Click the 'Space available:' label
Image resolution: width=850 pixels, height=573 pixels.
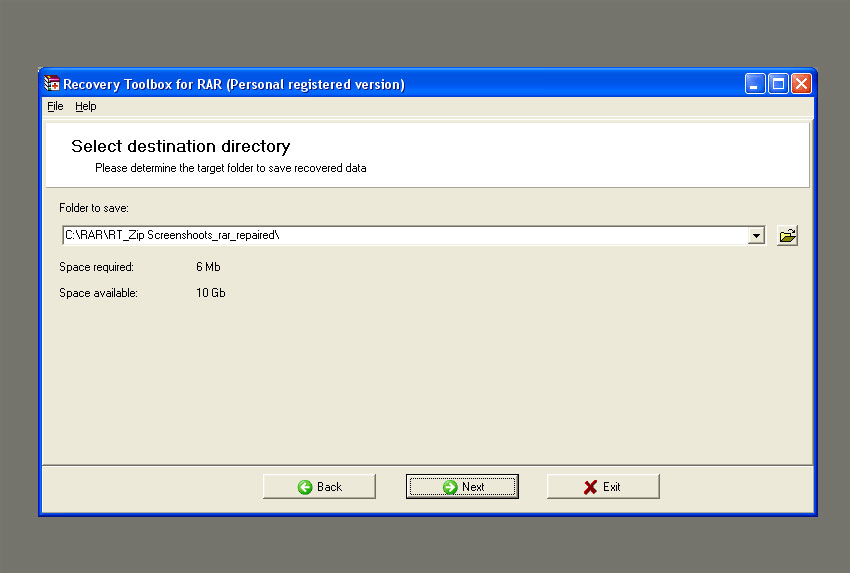(x=98, y=293)
